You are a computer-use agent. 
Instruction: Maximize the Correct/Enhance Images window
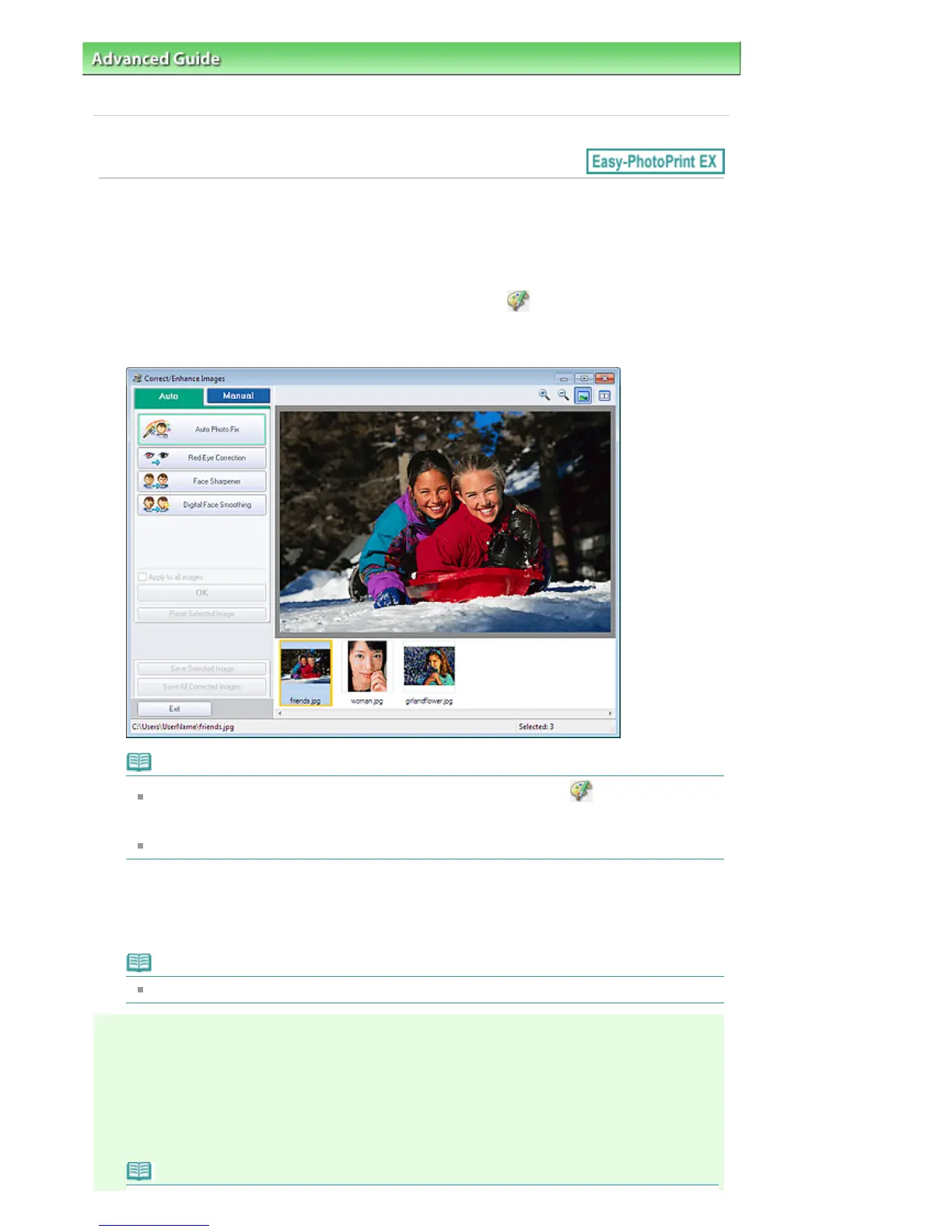tap(584, 379)
